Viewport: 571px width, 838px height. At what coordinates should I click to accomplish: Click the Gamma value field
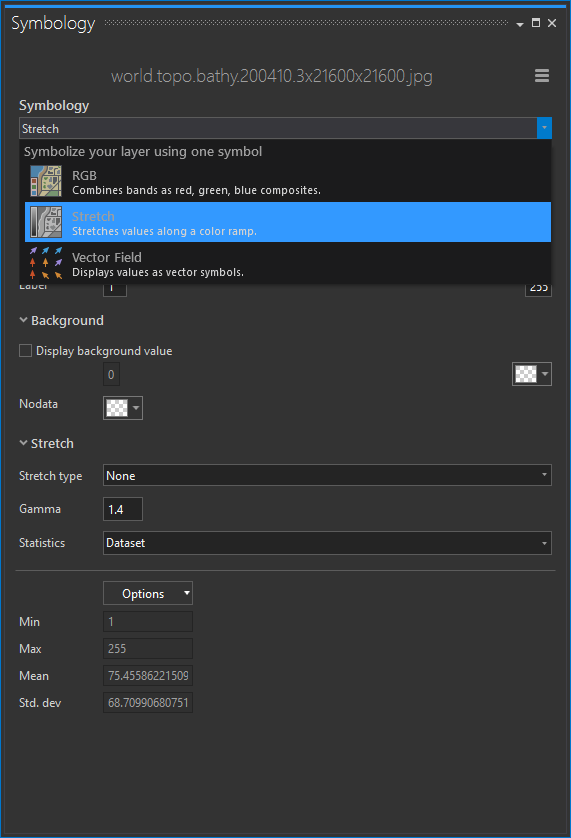[x=122, y=509]
